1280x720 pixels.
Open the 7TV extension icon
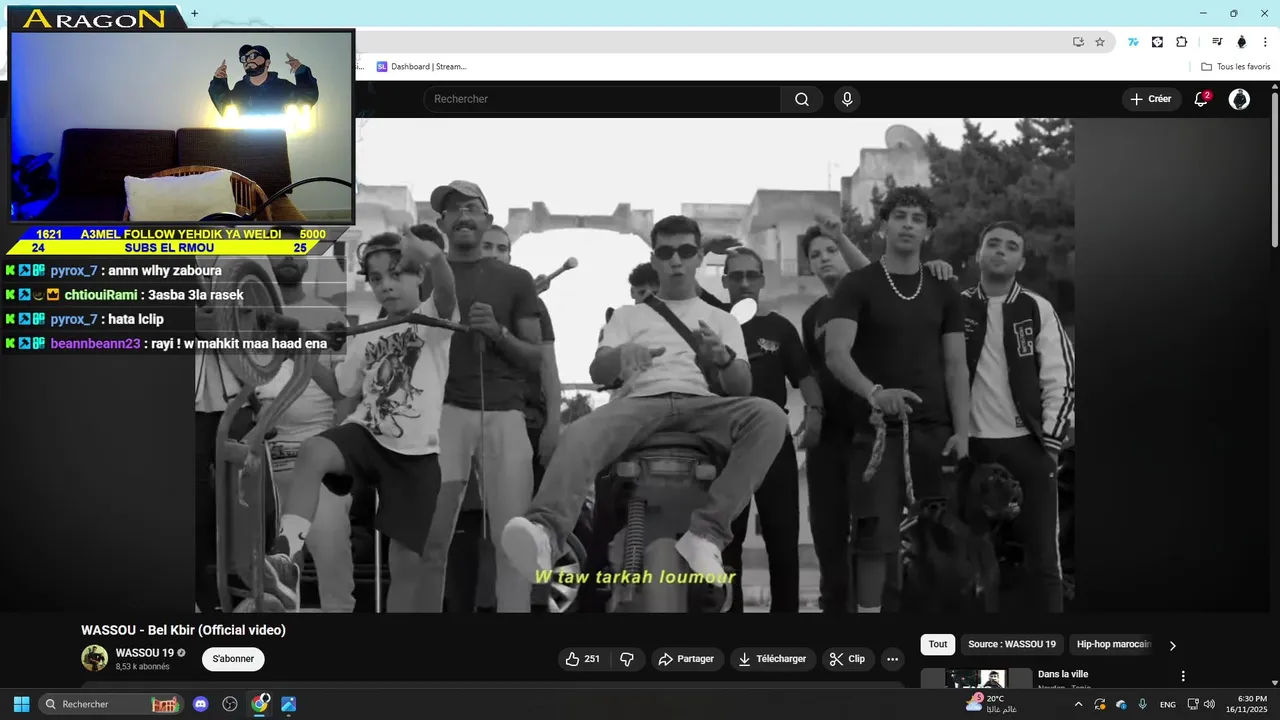click(x=1133, y=42)
